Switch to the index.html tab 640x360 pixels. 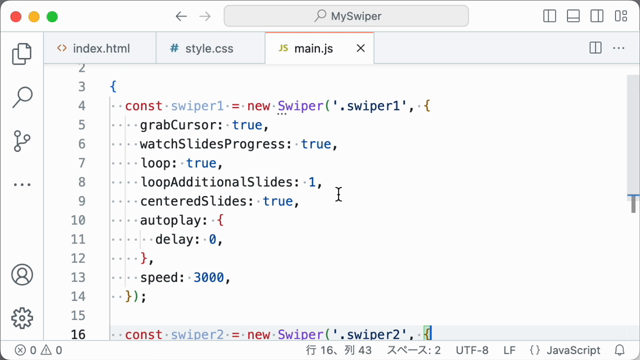(100, 48)
